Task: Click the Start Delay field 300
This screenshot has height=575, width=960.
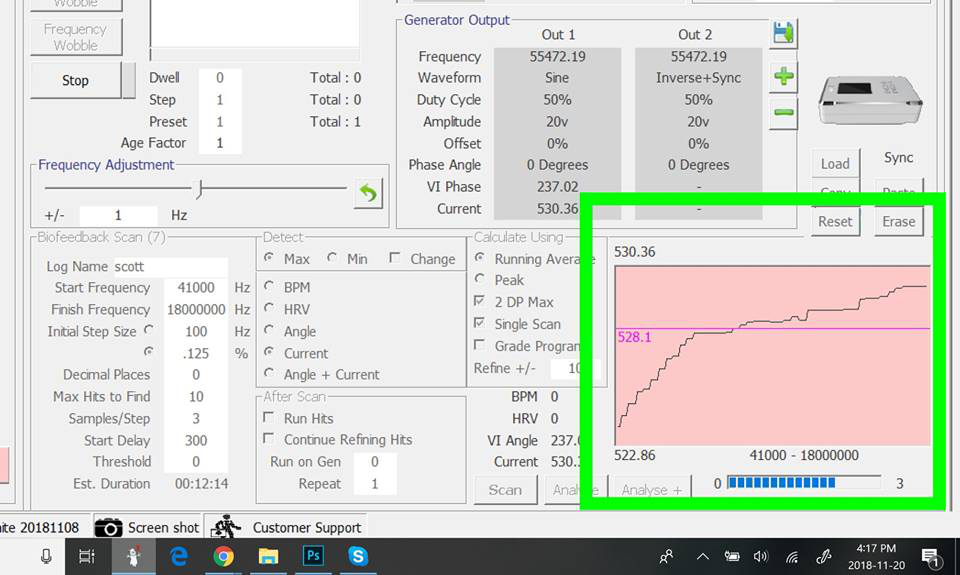Action: coord(196,440)
